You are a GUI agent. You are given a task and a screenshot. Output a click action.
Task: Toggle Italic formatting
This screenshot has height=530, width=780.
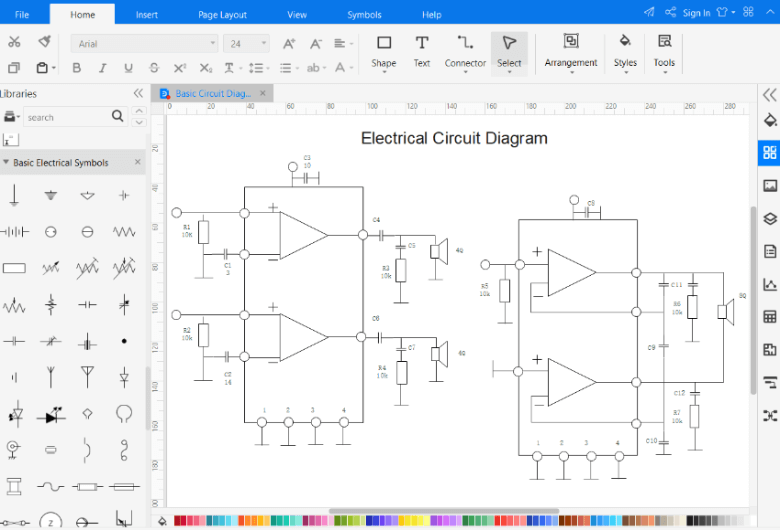tap(102, 68)
